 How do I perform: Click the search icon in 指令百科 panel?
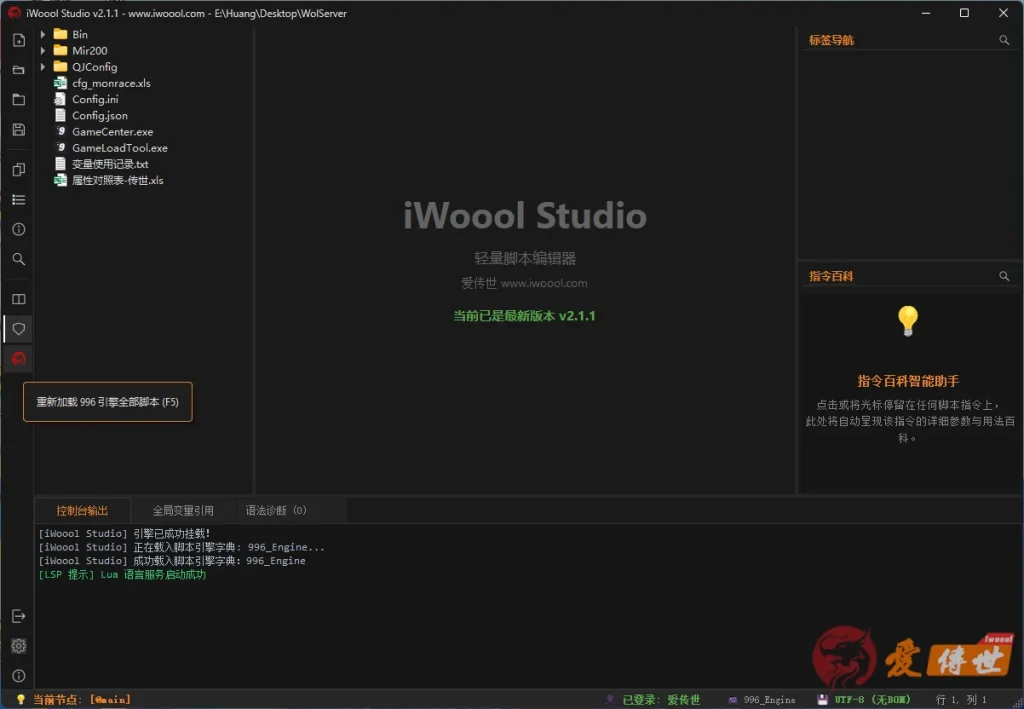tap(1004, 276)
